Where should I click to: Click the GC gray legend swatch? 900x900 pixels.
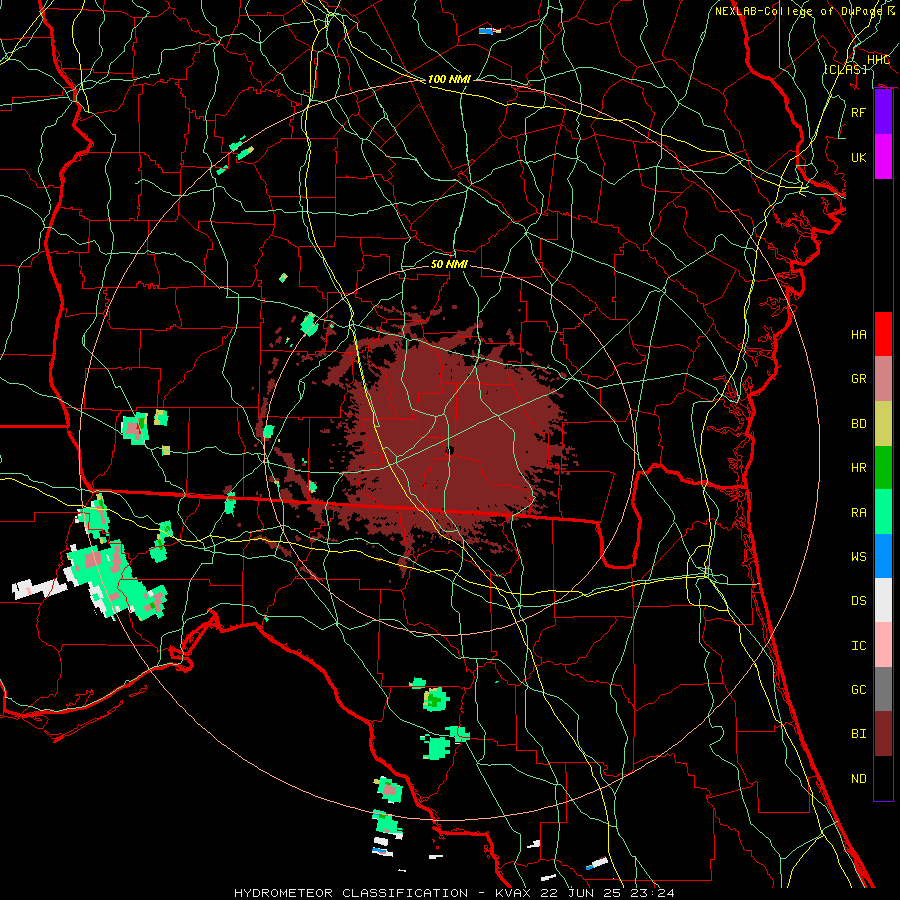click(883, 689)
